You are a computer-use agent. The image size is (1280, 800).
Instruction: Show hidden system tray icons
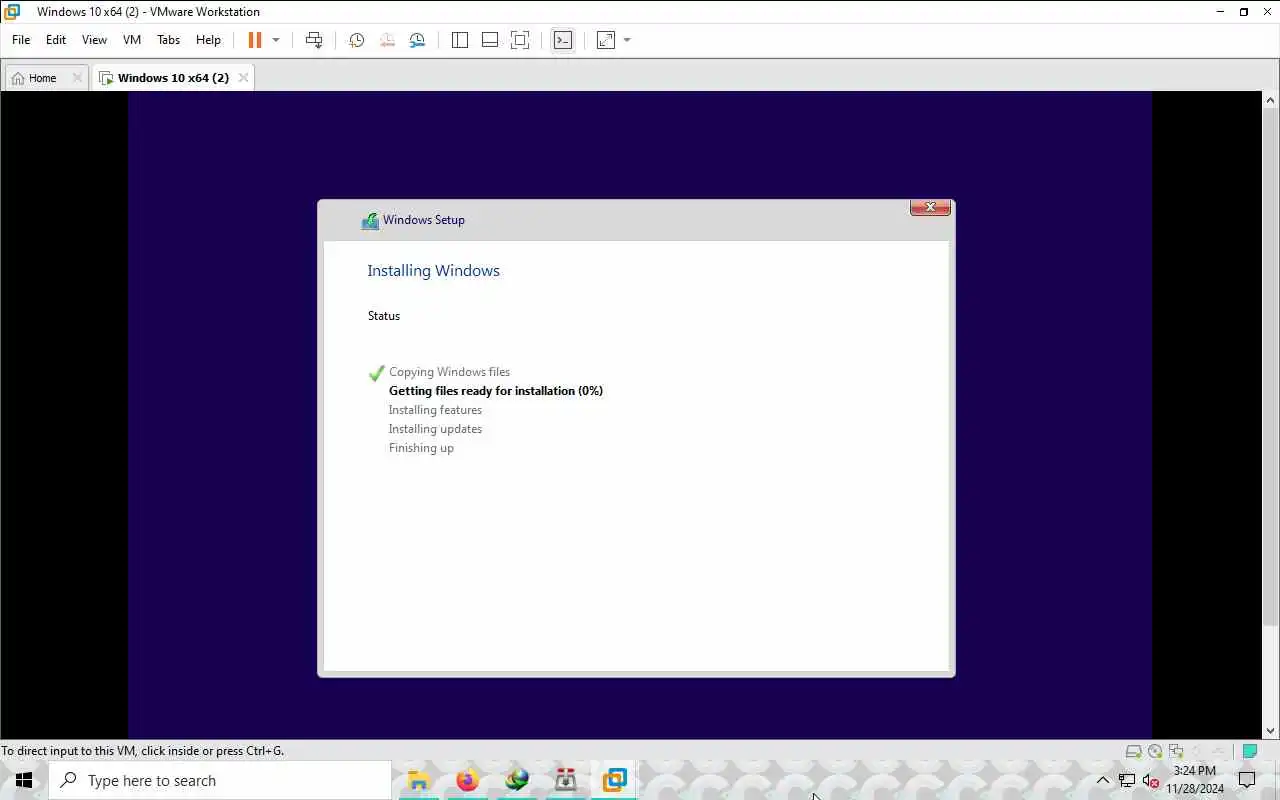coord(1103,780)
